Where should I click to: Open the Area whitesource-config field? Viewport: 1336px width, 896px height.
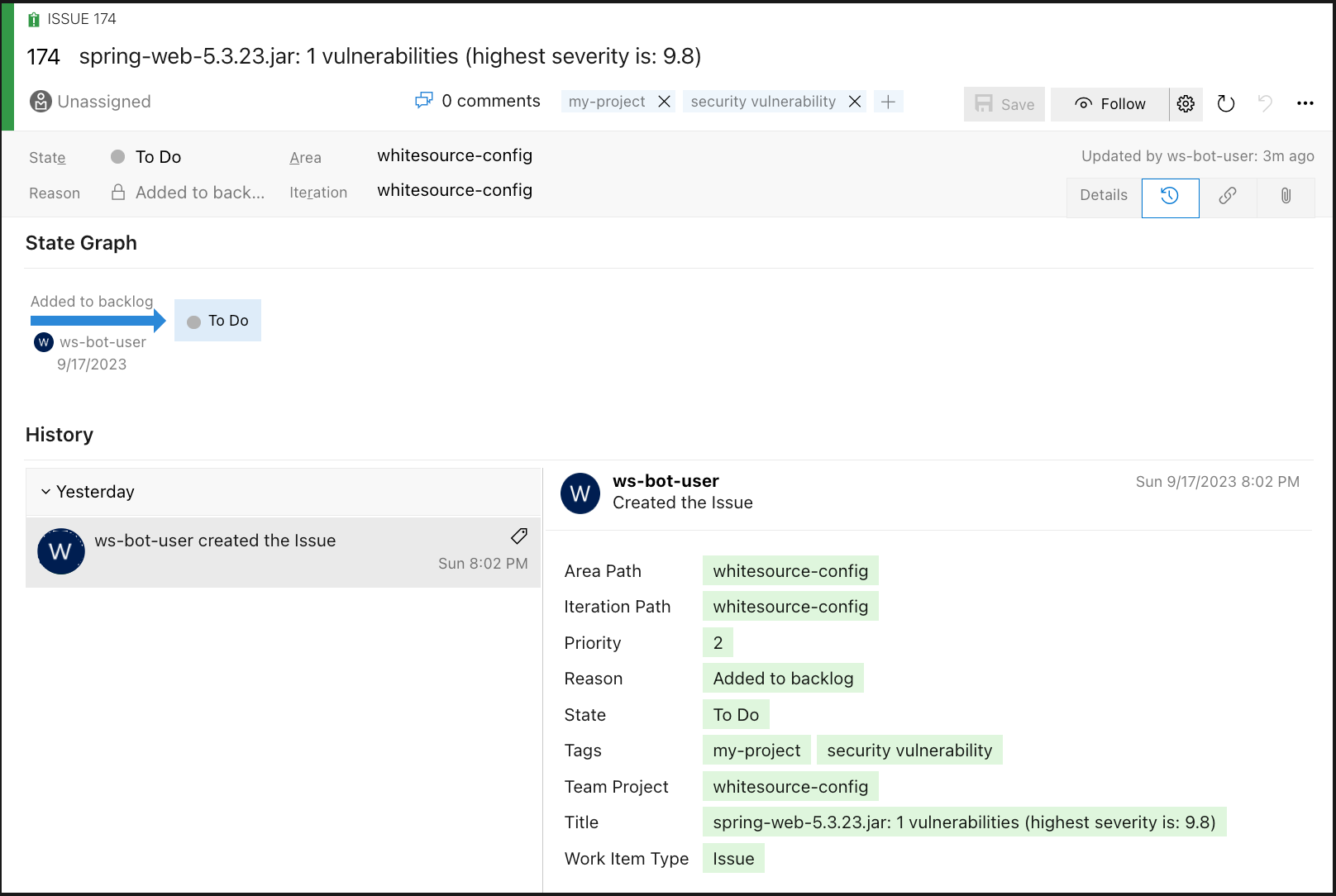(x=455, y=156)
